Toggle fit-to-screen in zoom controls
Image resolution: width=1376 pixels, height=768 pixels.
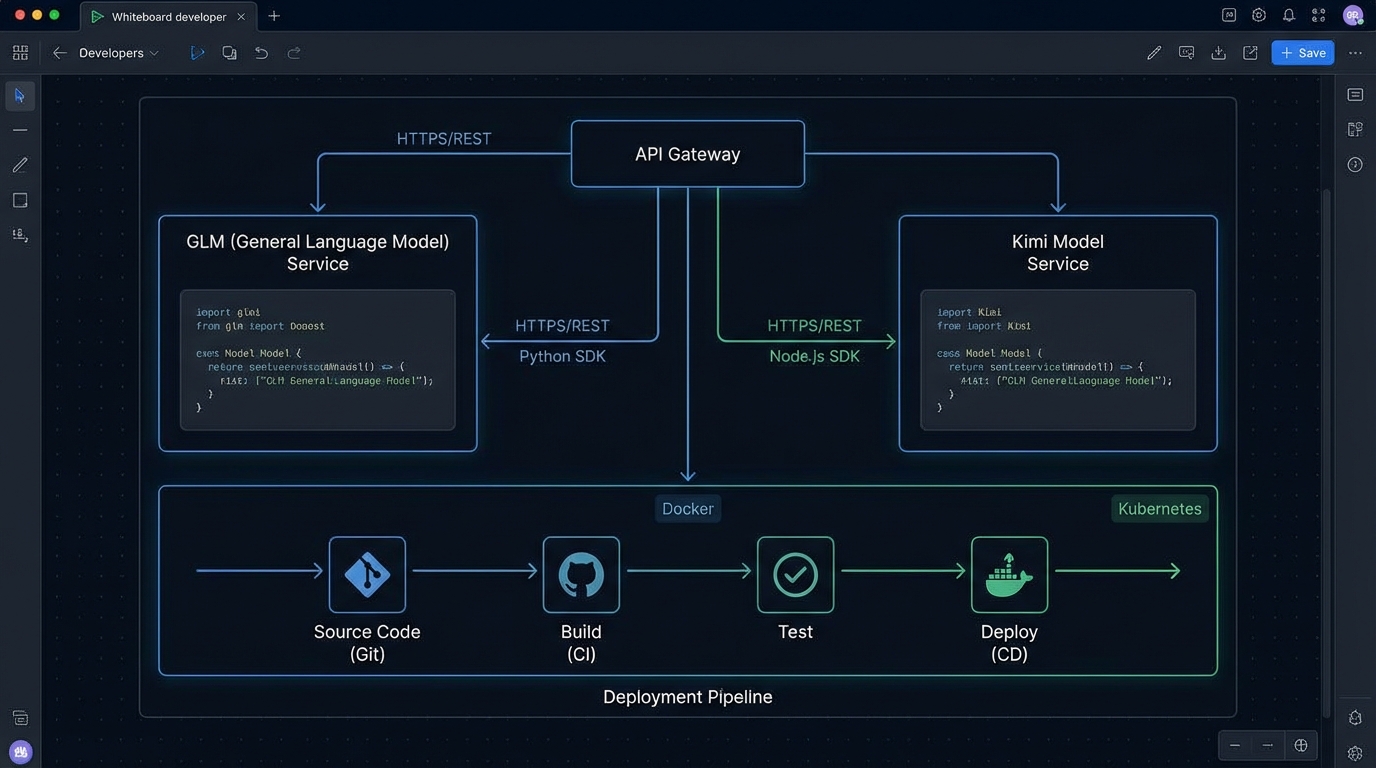1301,745
